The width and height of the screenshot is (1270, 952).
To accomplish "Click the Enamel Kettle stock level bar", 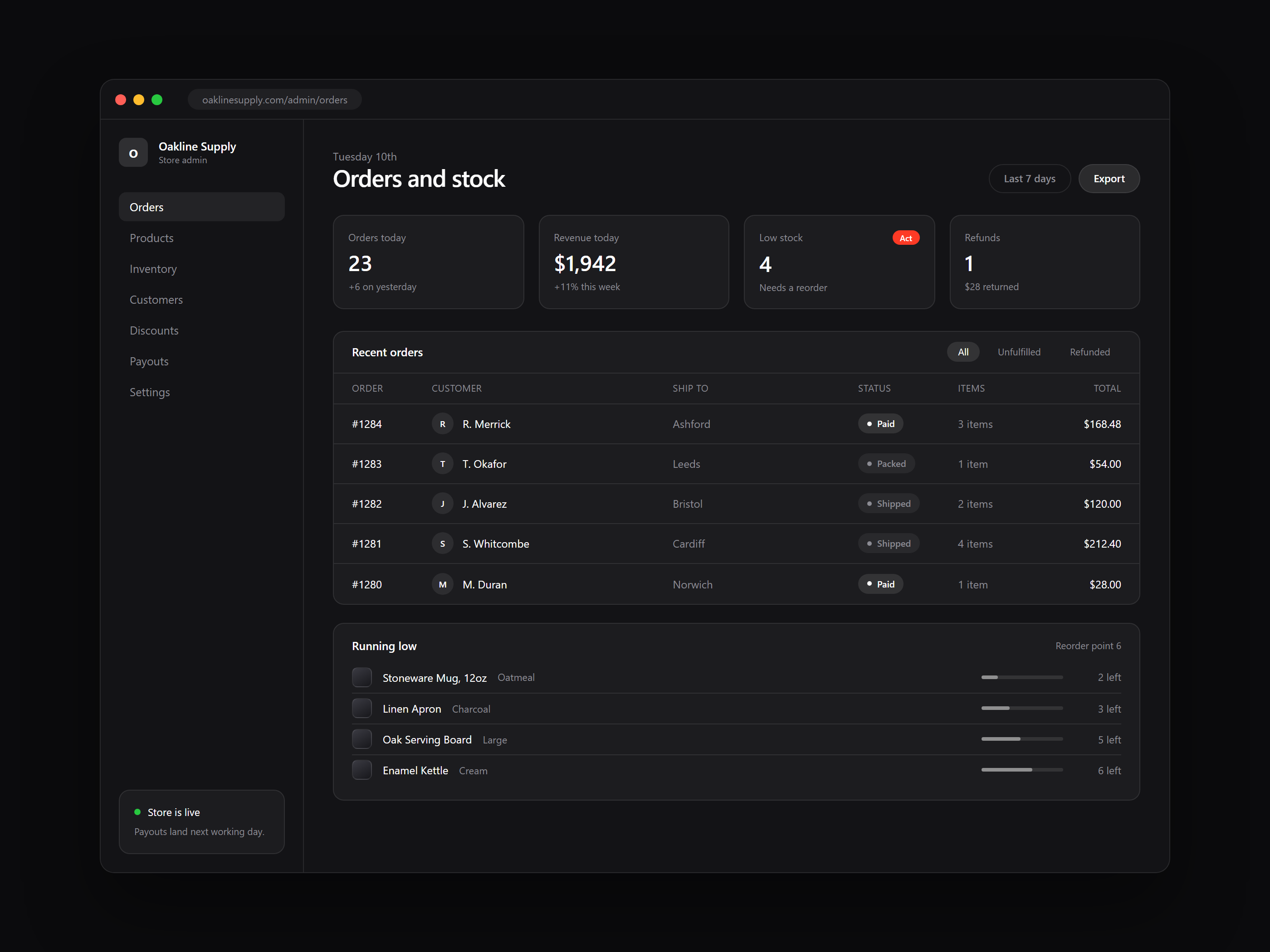I will [x=1022, y=770].
